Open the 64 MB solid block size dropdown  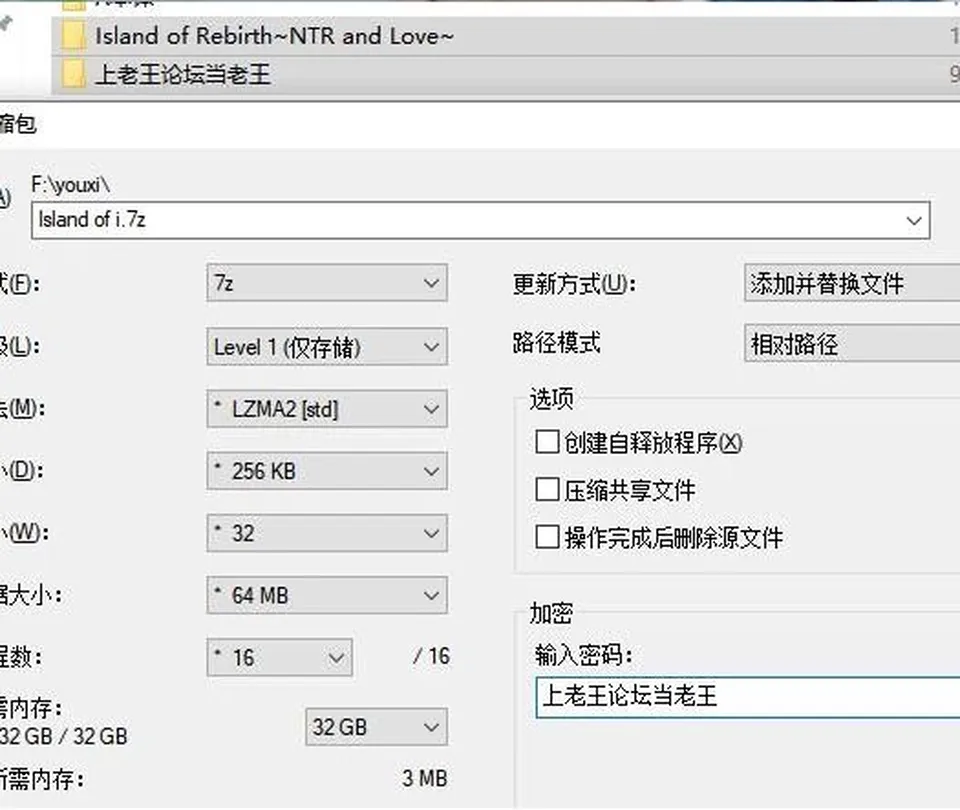tap(327, 595)
